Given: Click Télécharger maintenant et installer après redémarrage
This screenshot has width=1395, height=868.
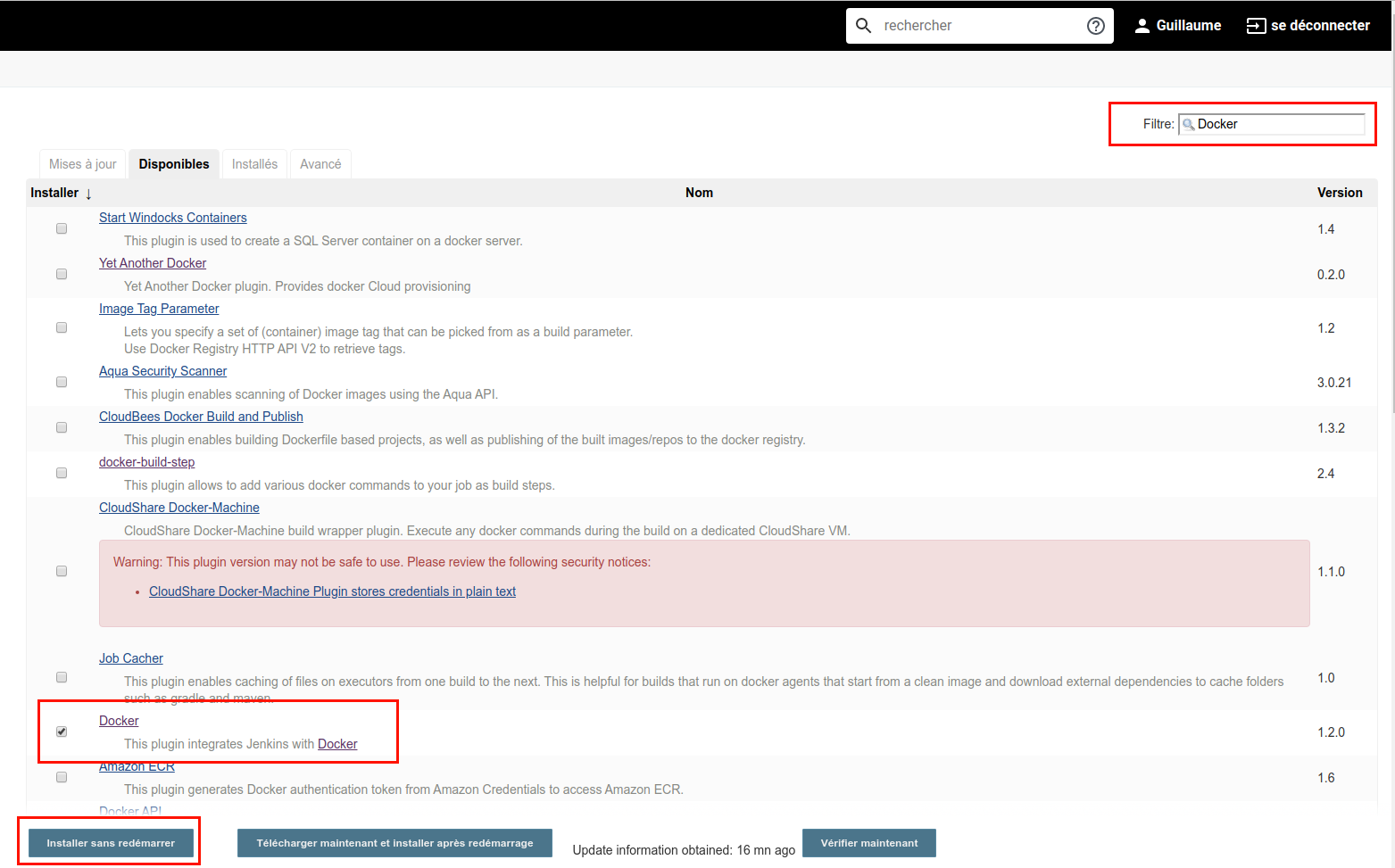Looking at the screenshot, I should click(394, 843).
